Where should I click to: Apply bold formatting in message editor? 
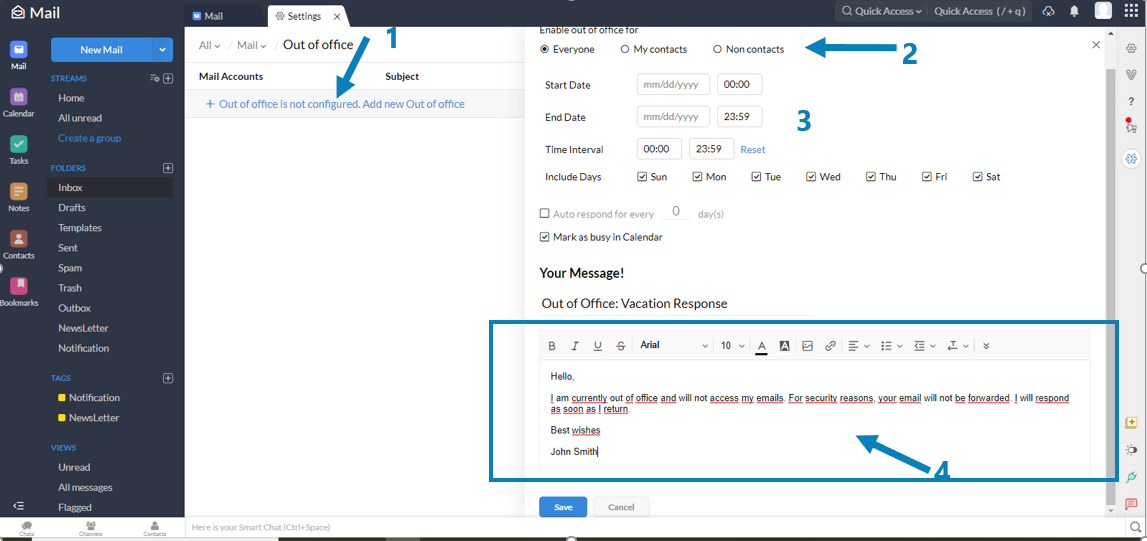(552, 346)
